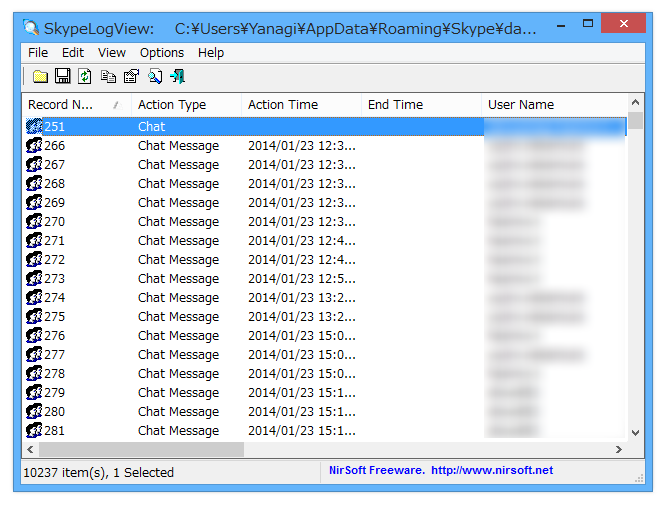Click the icon beside record 269
This screenshot has width=670, height=511.
coord(34,203)
